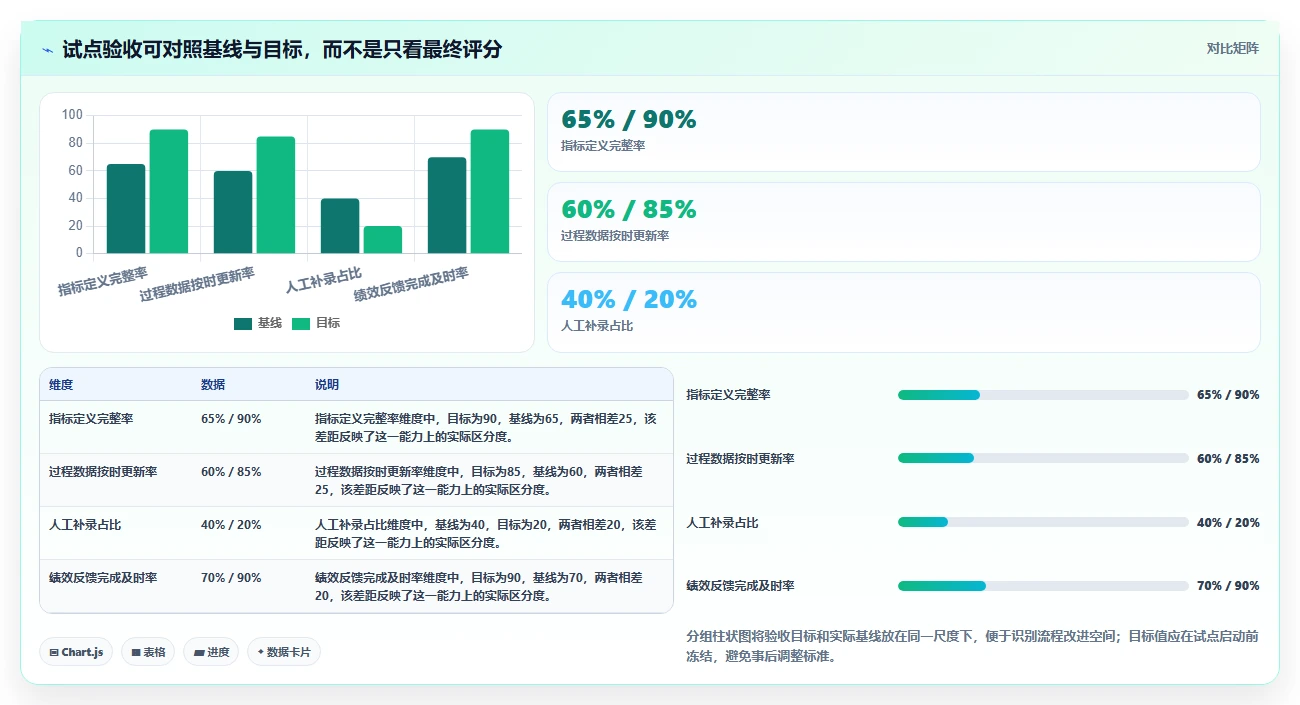Click the 人工补录占比 baseline bar in chart
The height and width of the screenshot is (705, 1300).
tap(340, 226)
